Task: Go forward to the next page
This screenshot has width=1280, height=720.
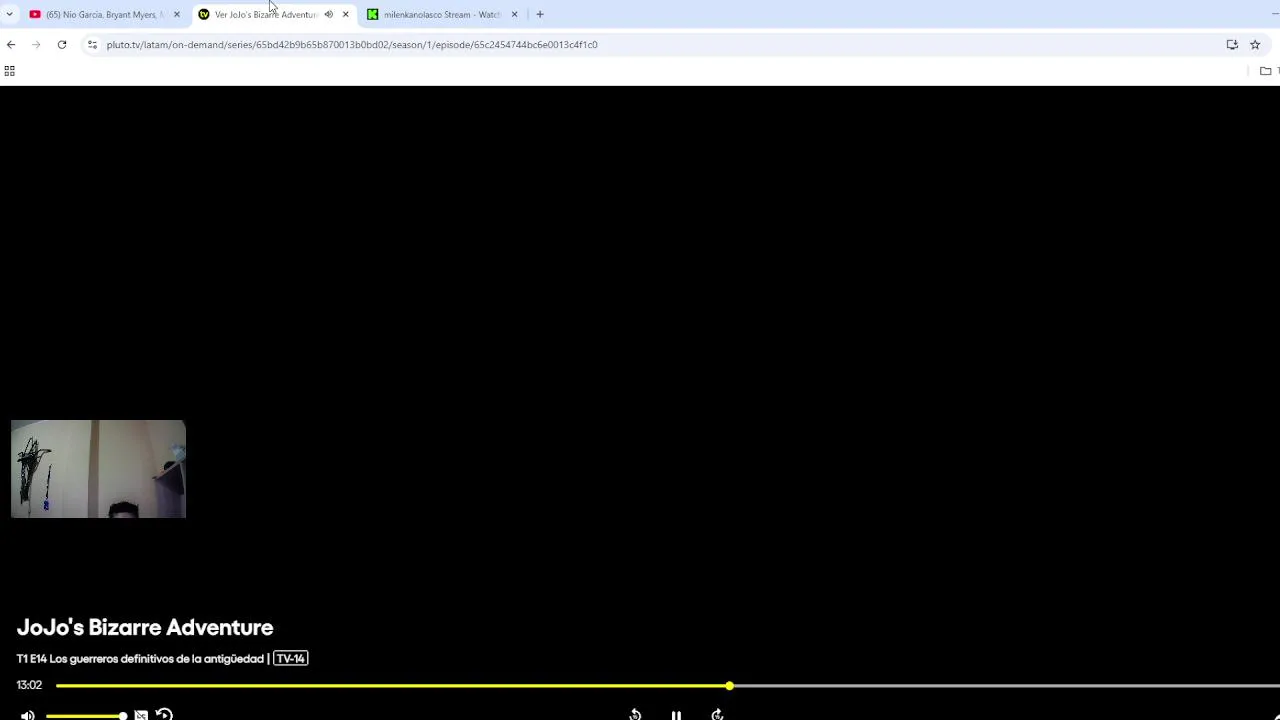Action: pyautogui.click(x=36, y=44)
